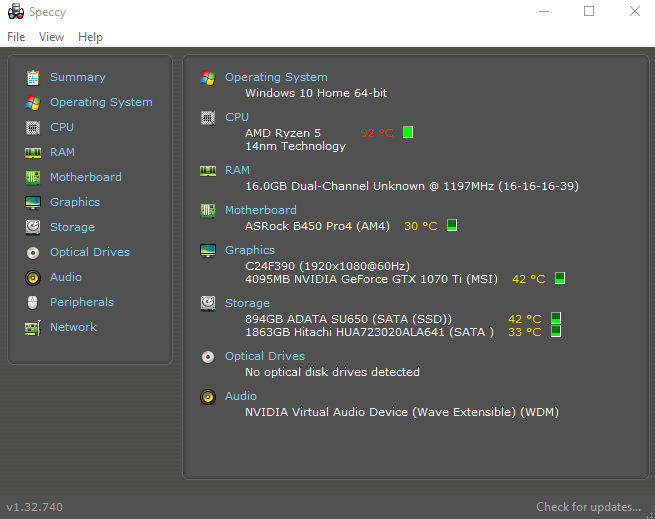Open the Graphics heading link in main panel
The width and height of the screenshot is (655, 519).
tap(250, 250)
